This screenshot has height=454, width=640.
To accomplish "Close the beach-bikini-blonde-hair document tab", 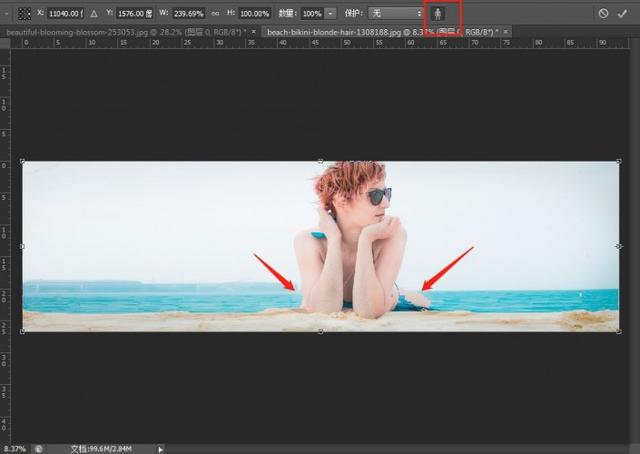I will coord(506,31).
